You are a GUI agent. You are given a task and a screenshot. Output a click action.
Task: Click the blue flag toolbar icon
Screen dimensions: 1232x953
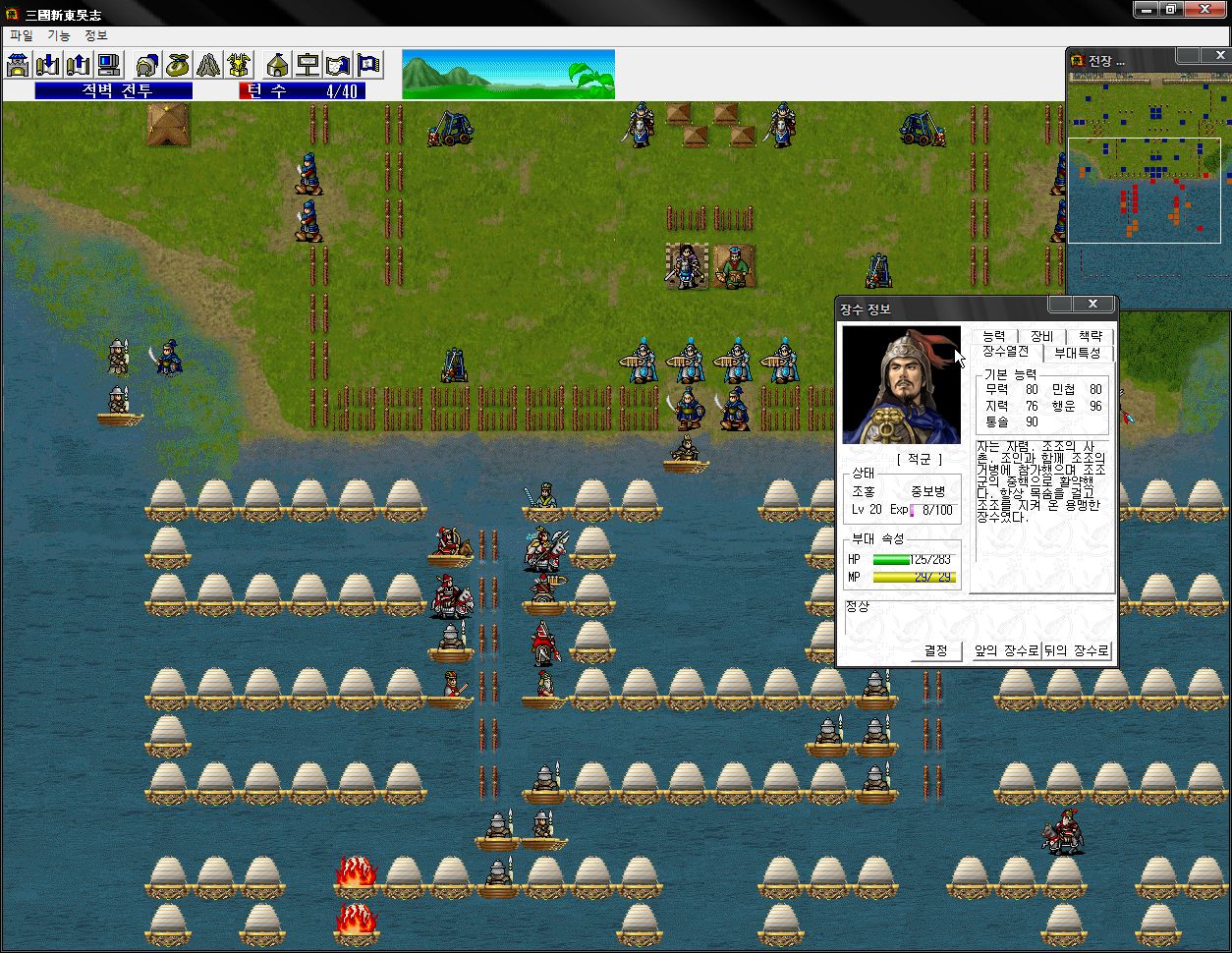click(x=368, y=65)
